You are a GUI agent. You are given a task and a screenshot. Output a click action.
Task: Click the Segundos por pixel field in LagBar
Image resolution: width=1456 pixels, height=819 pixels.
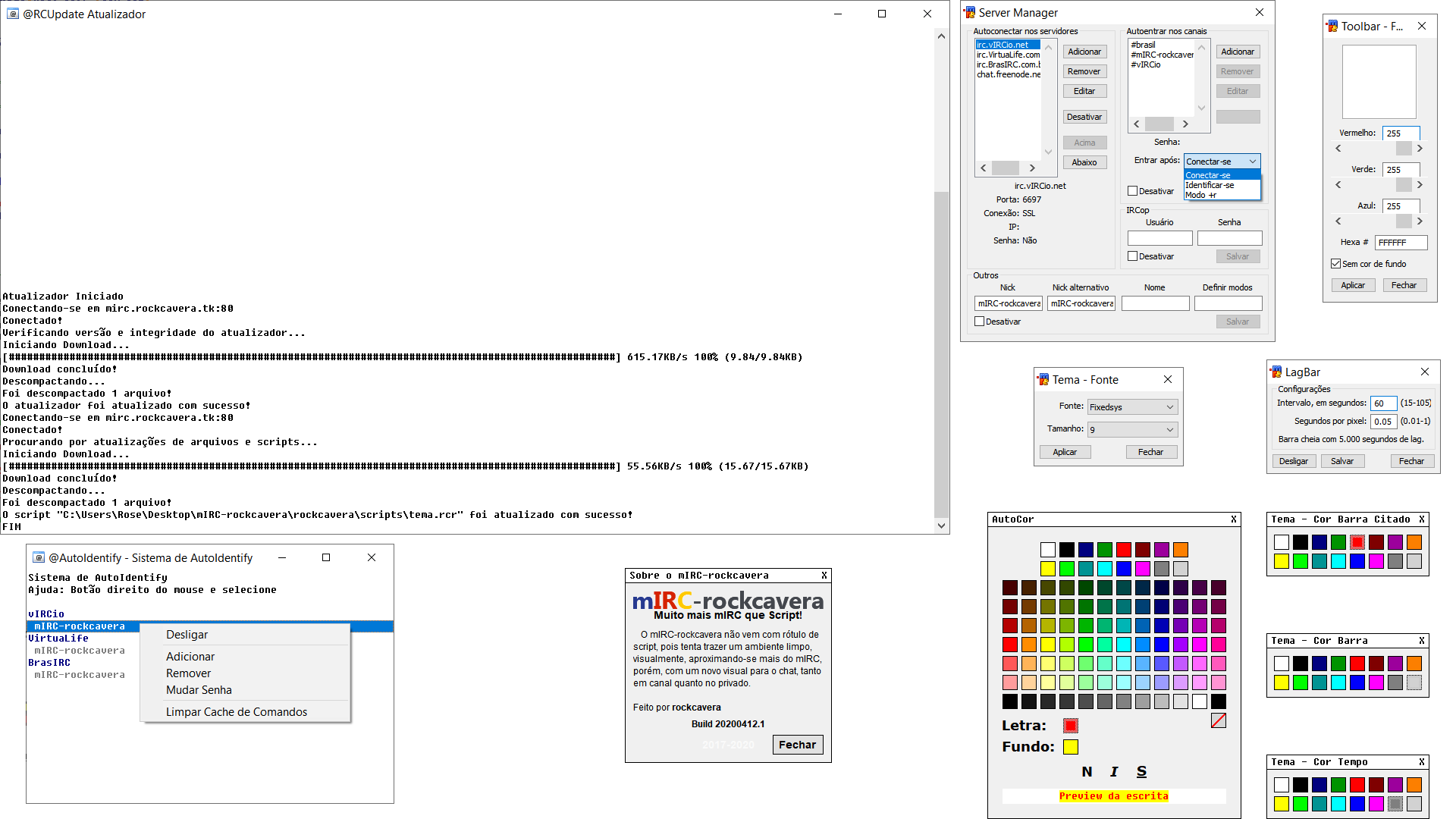click(x=1384, y=422)
